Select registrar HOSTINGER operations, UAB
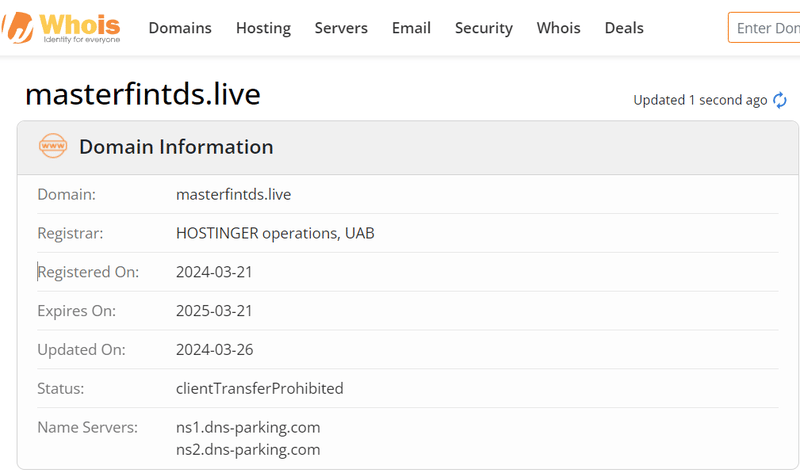Viewport: 800px width, 473px height. click(275, 233)
